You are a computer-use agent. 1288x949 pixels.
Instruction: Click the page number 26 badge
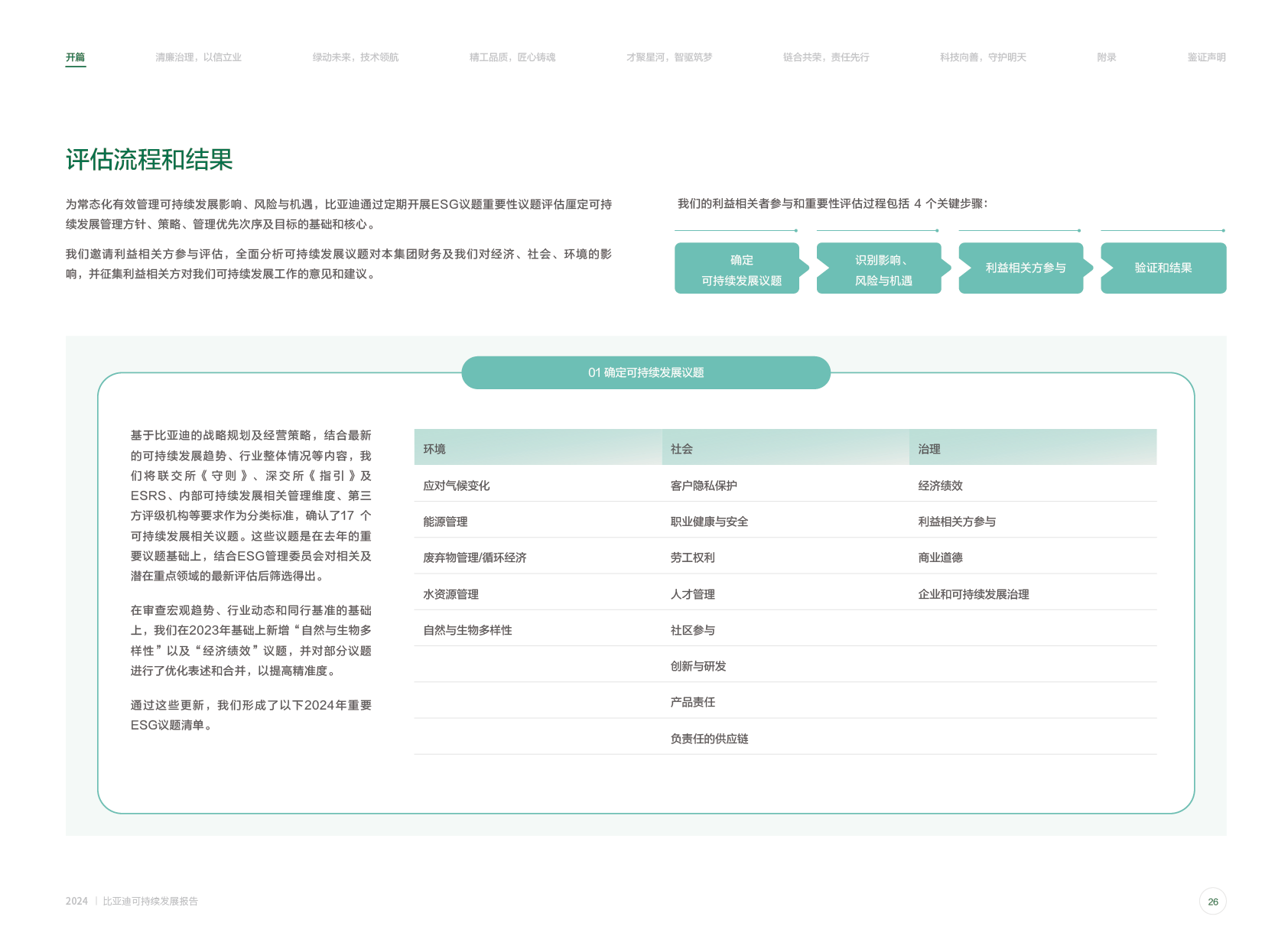coord(1212,902)
